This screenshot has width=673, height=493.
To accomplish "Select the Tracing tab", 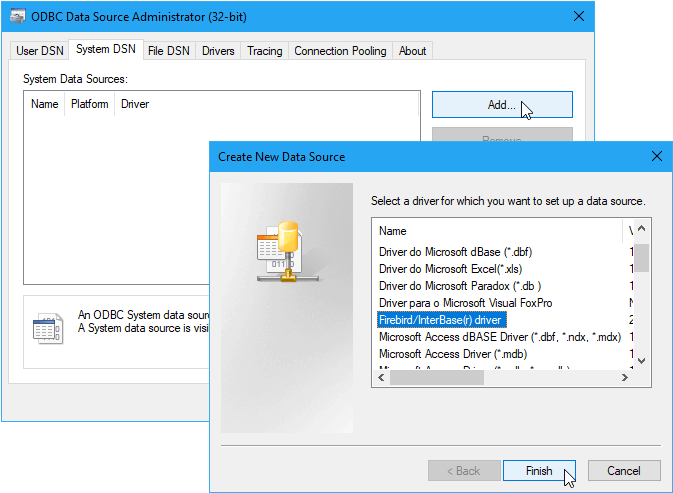I will point(265,51).
